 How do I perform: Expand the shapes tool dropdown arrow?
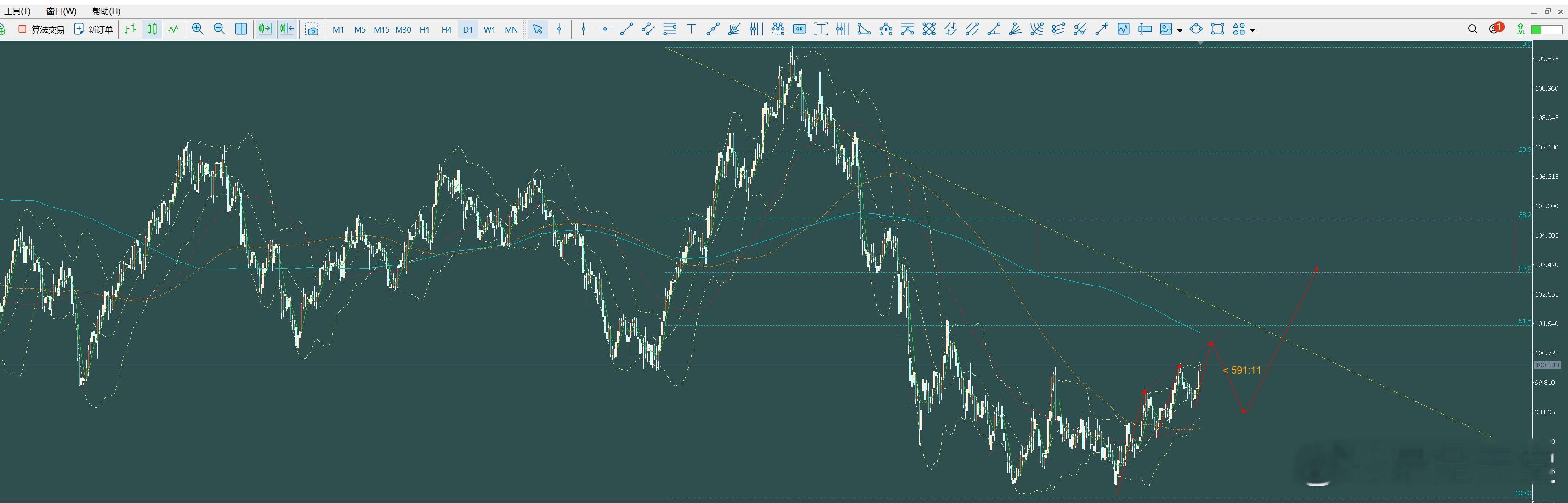point(1252,30)
